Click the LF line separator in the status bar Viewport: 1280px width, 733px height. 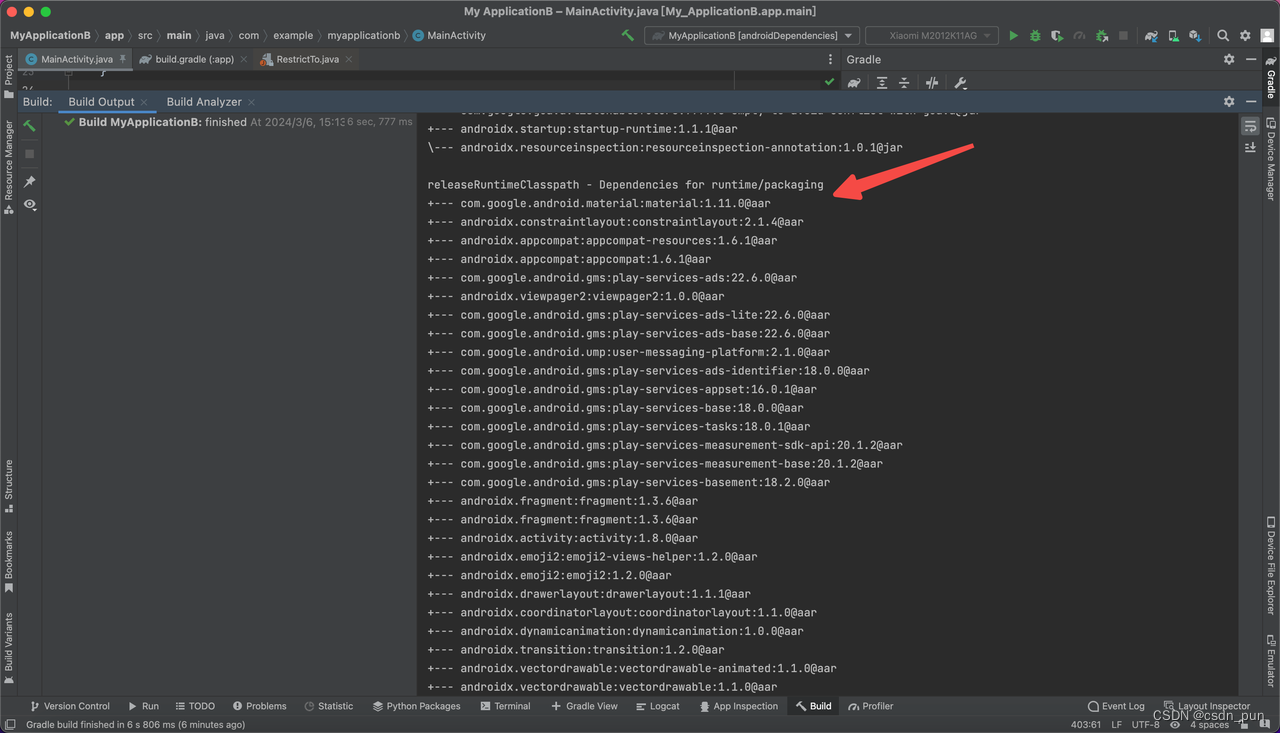tap(1117, 725)
